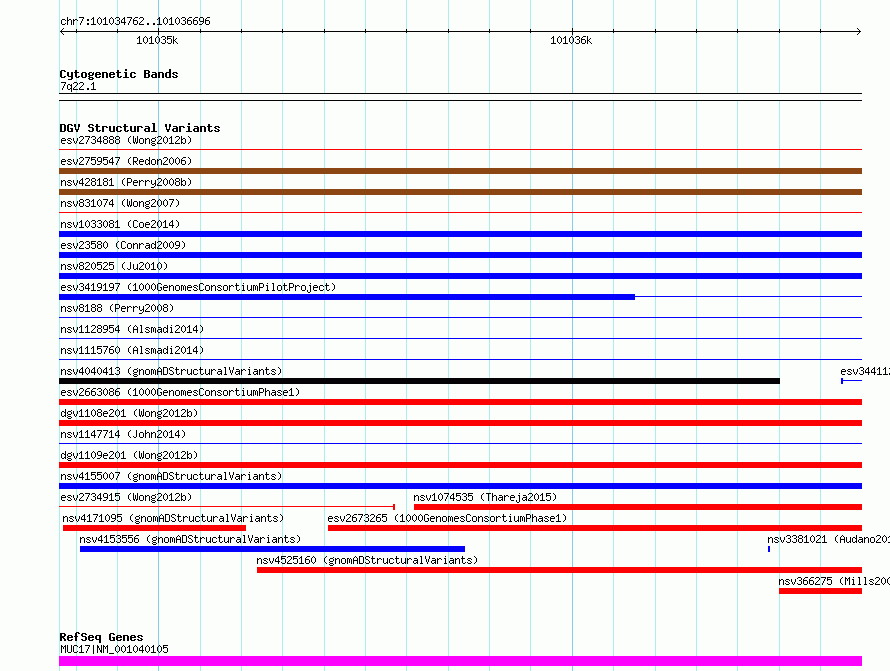Open nsv1115760 (Alsmadi2014) variant label

tap(132, 350)
